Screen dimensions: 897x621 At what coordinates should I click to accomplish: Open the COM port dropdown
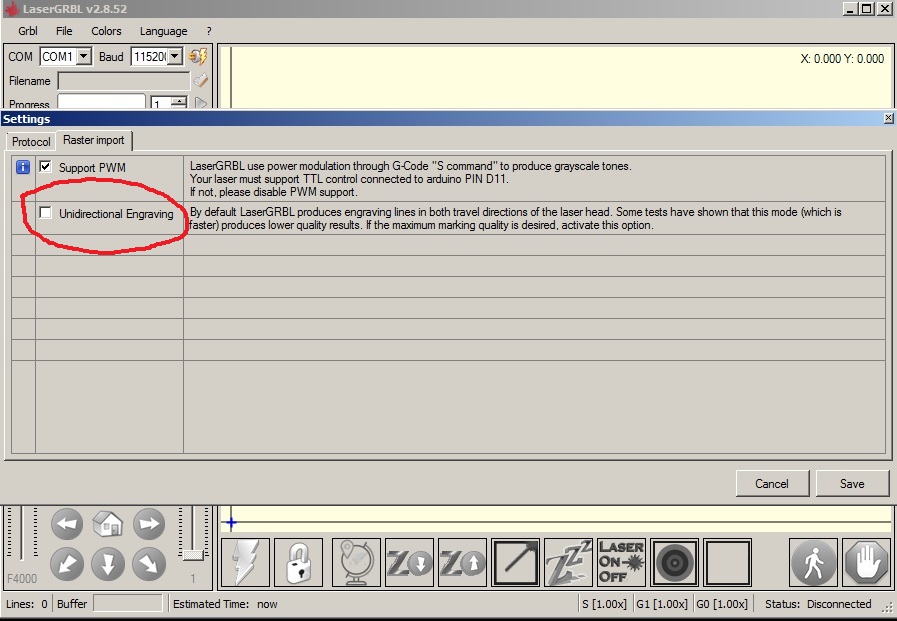point(84,56)
